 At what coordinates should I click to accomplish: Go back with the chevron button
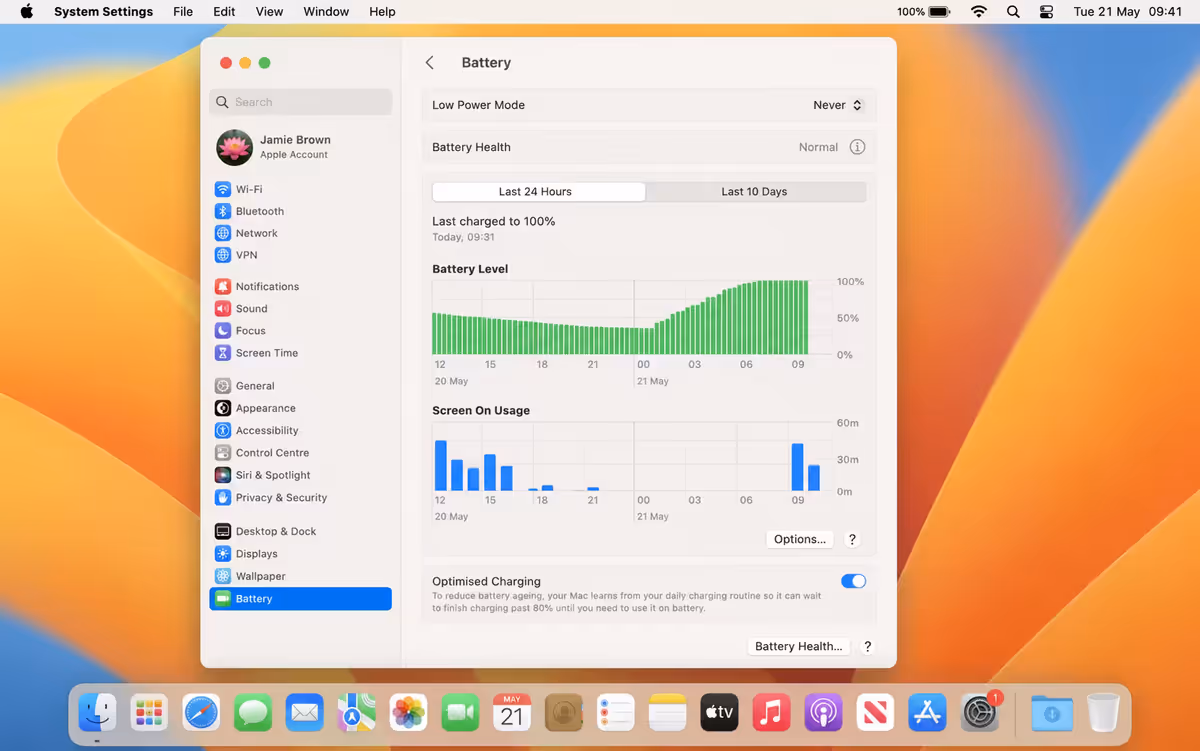point(430,62)
